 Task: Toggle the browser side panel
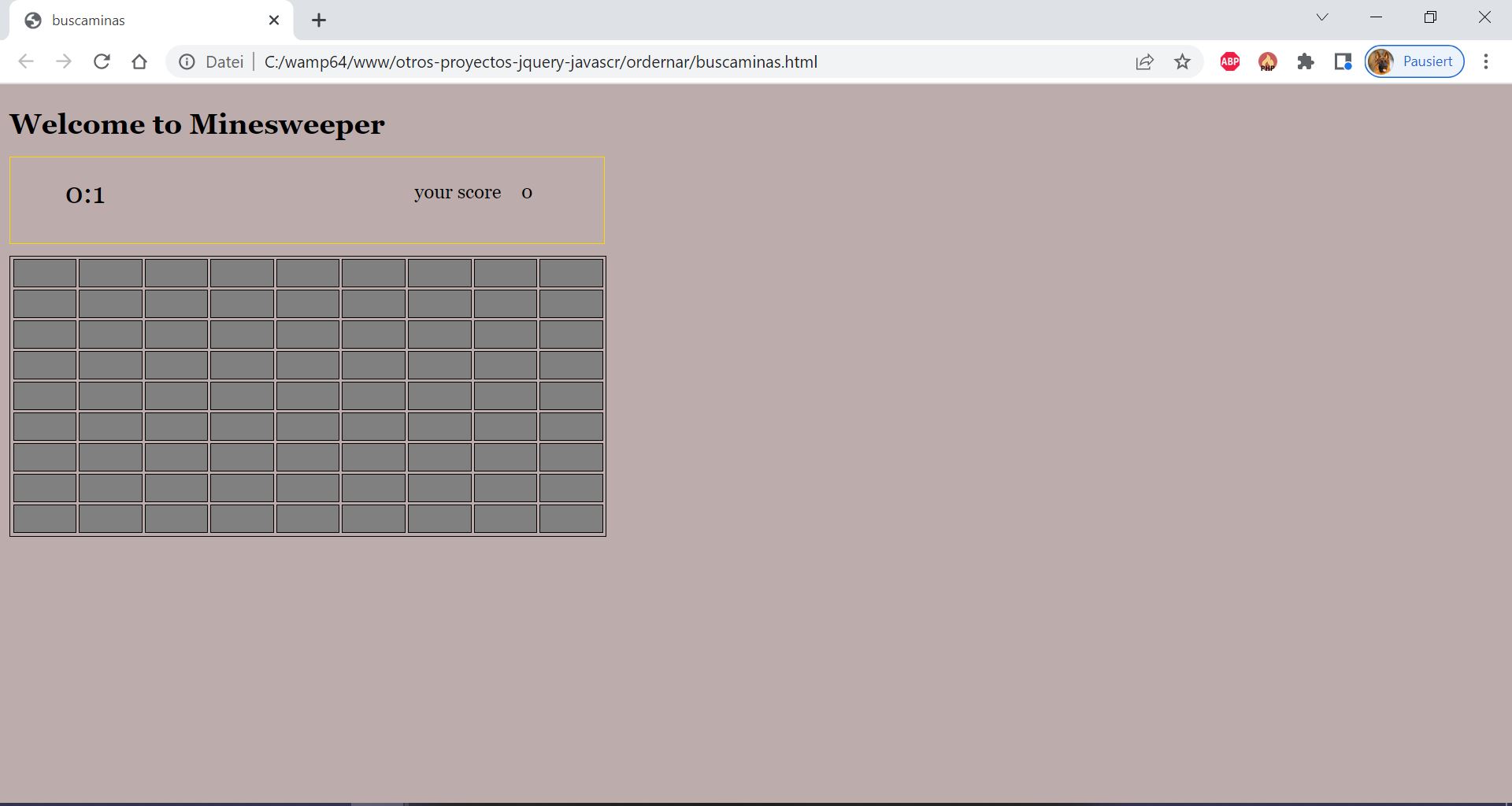pyautogui.click(x=1343, y=61)
